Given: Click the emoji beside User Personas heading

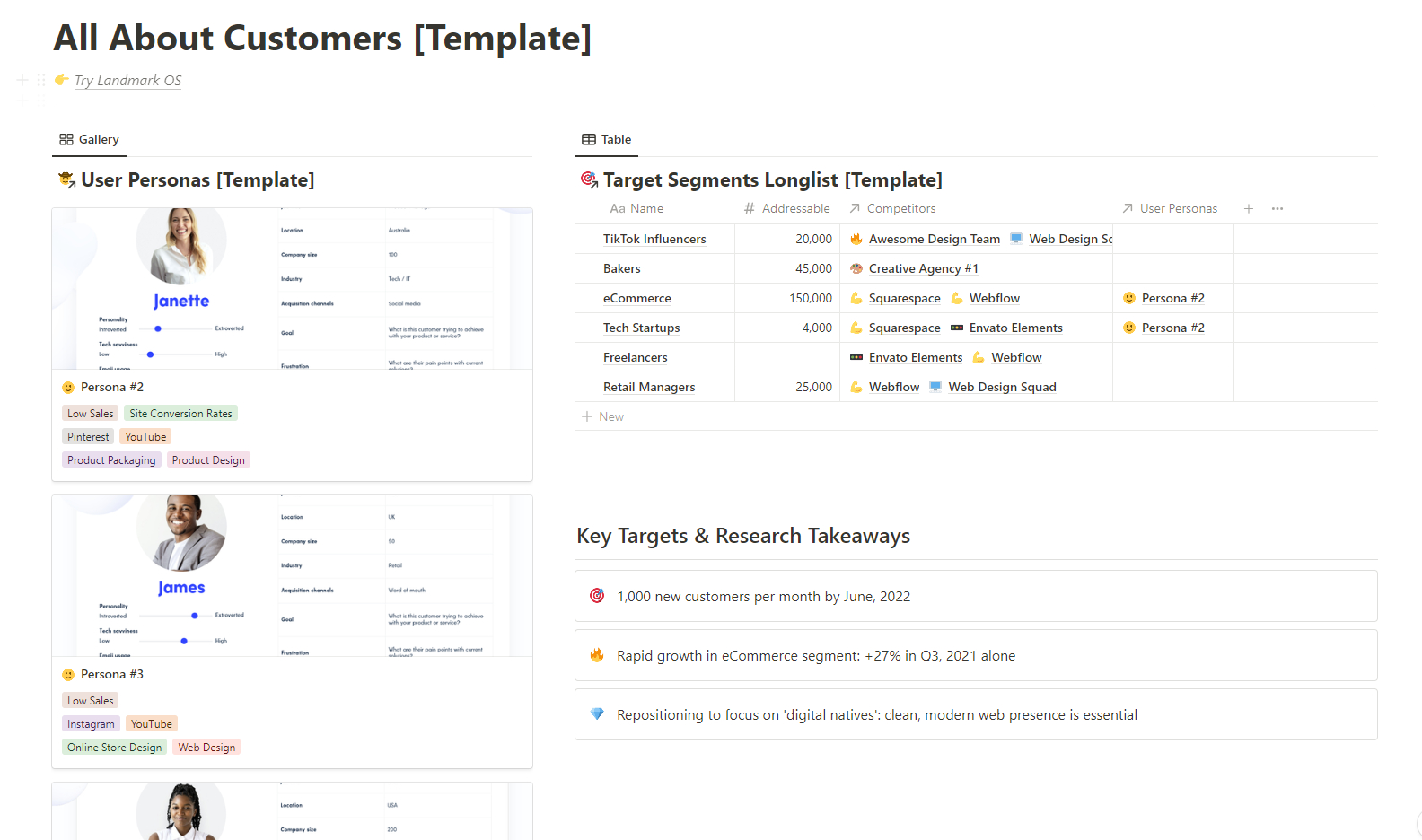Looking at the screenshot, I should point(66,179).
